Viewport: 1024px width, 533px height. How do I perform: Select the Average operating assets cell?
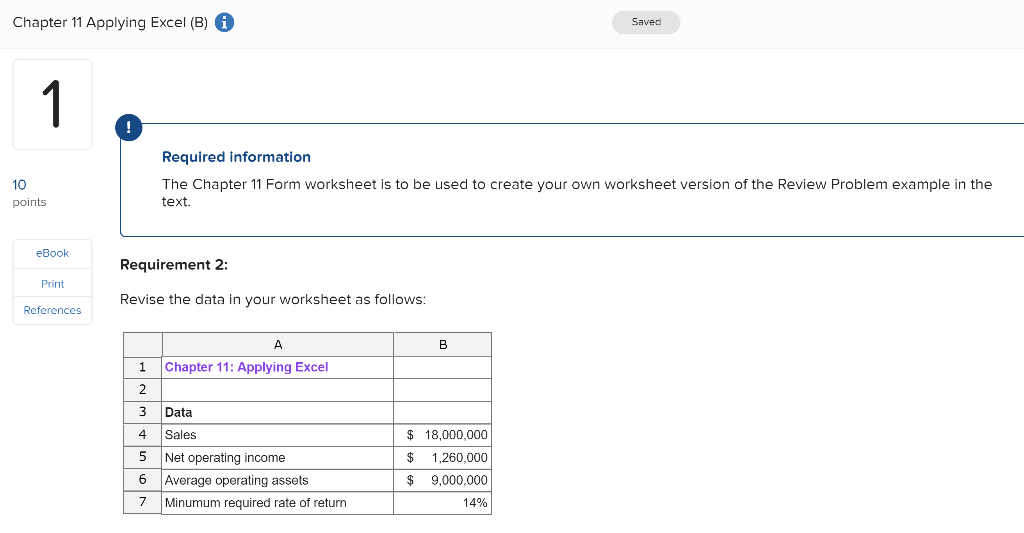278,480
